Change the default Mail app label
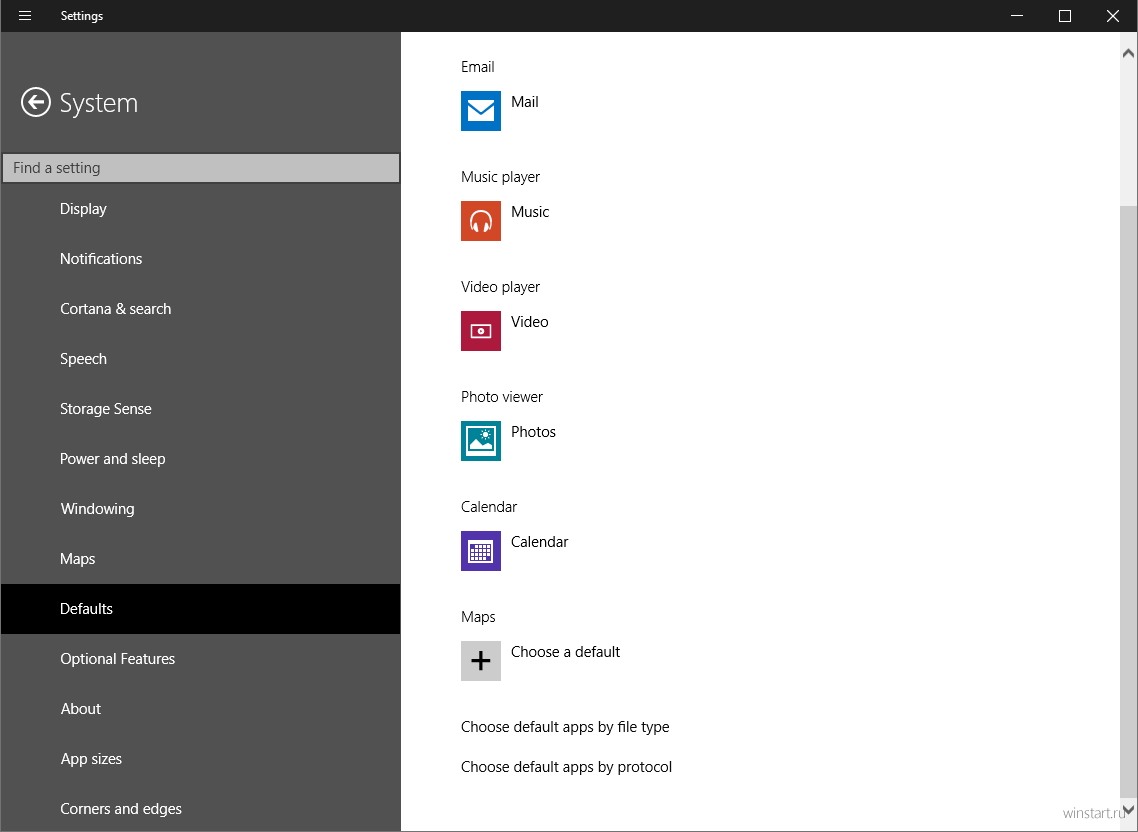Image resolution: width=1138 pixels, height=832 pixels. coord(525,102)
